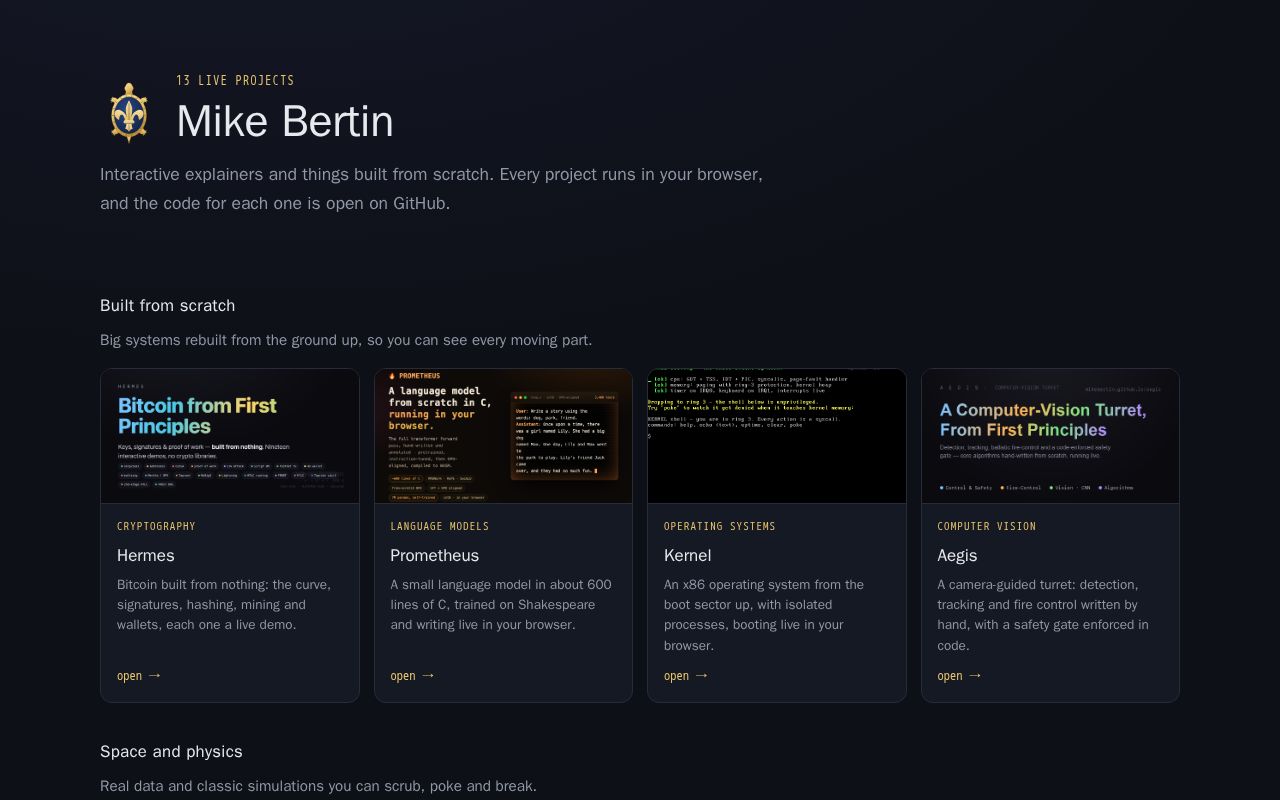Click the Aegis card title
The width and height of the screenshot is (1280, 800).
[x=957, y=555]
